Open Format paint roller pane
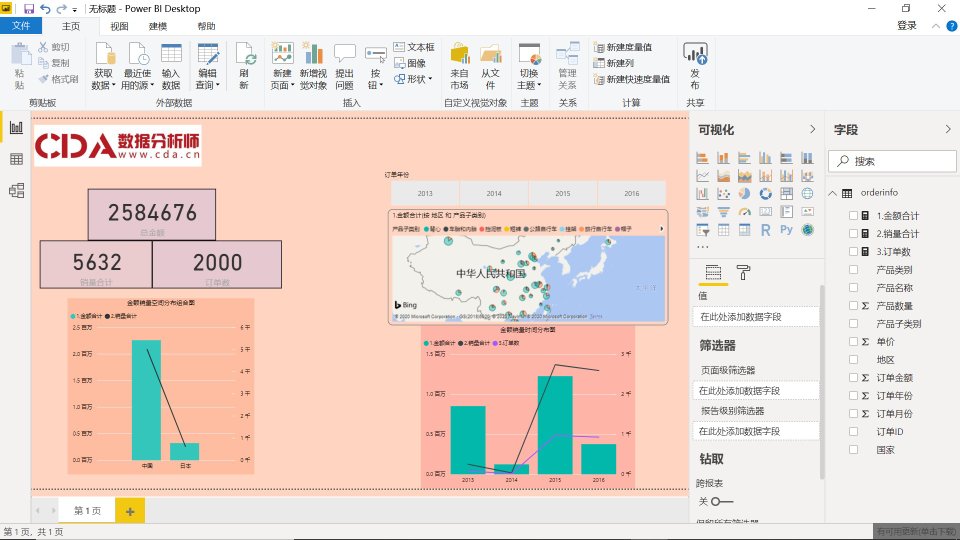Screen dimensions: 960x540 pos(743,272)
